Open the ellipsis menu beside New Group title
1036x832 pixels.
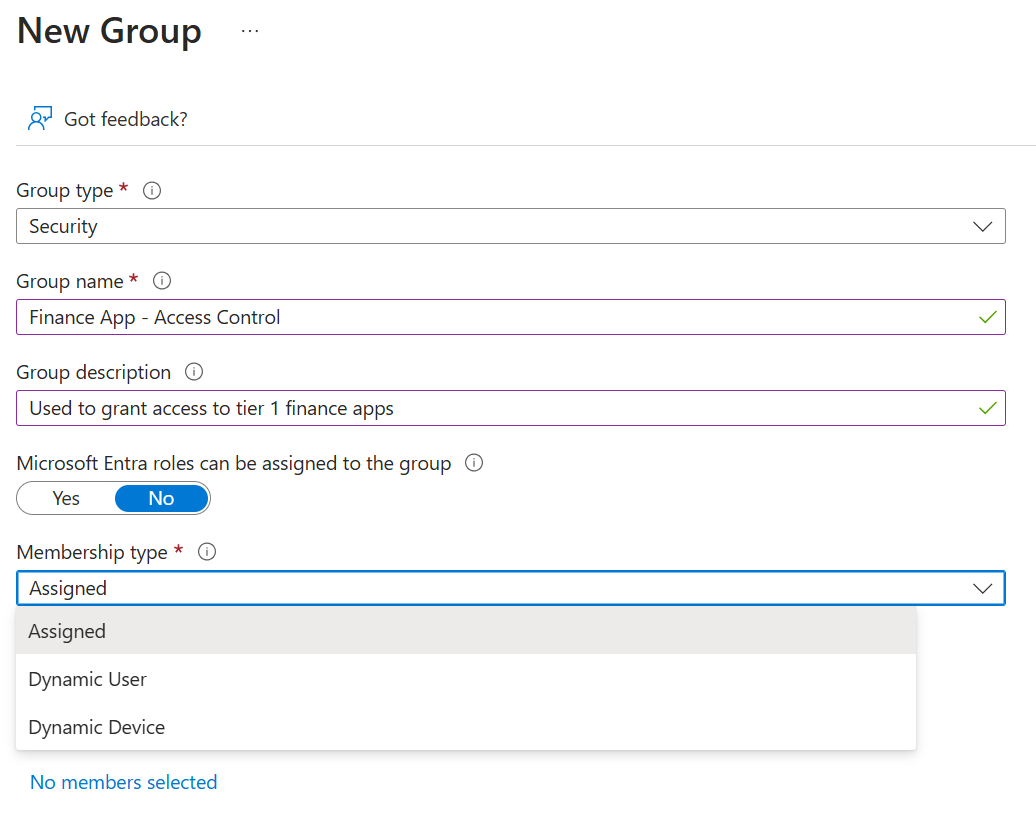(249, 30)
